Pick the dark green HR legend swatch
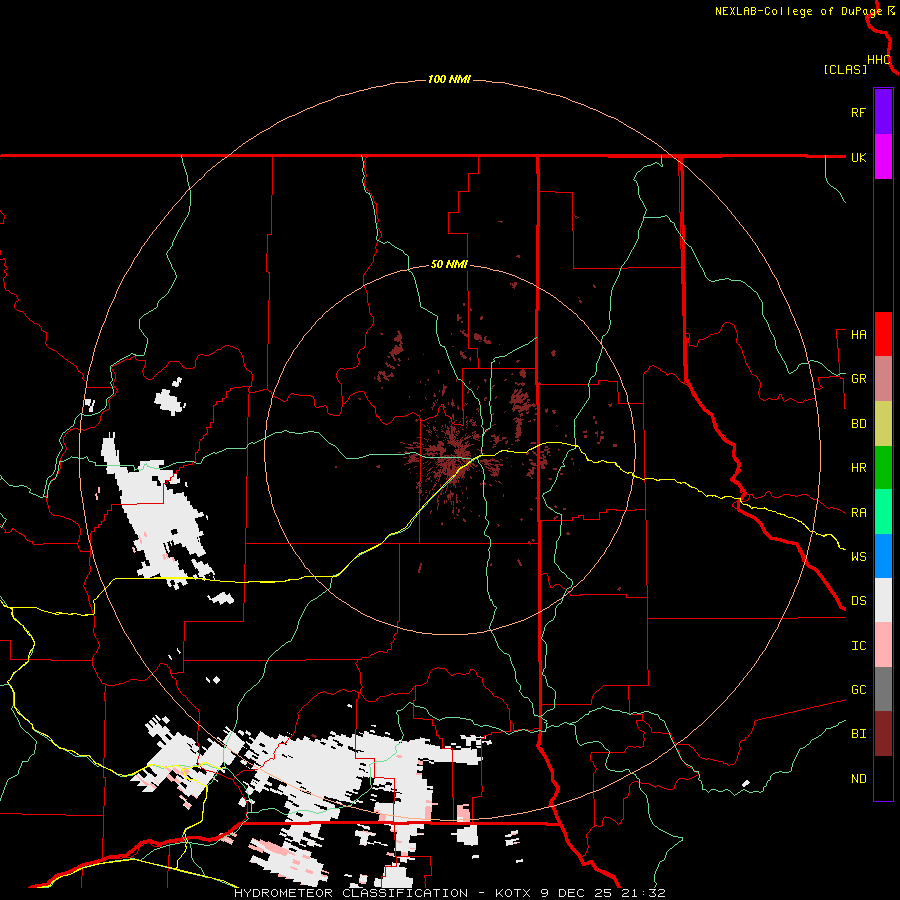This screenshot has width=900, height=900. (x=883, y=467)
